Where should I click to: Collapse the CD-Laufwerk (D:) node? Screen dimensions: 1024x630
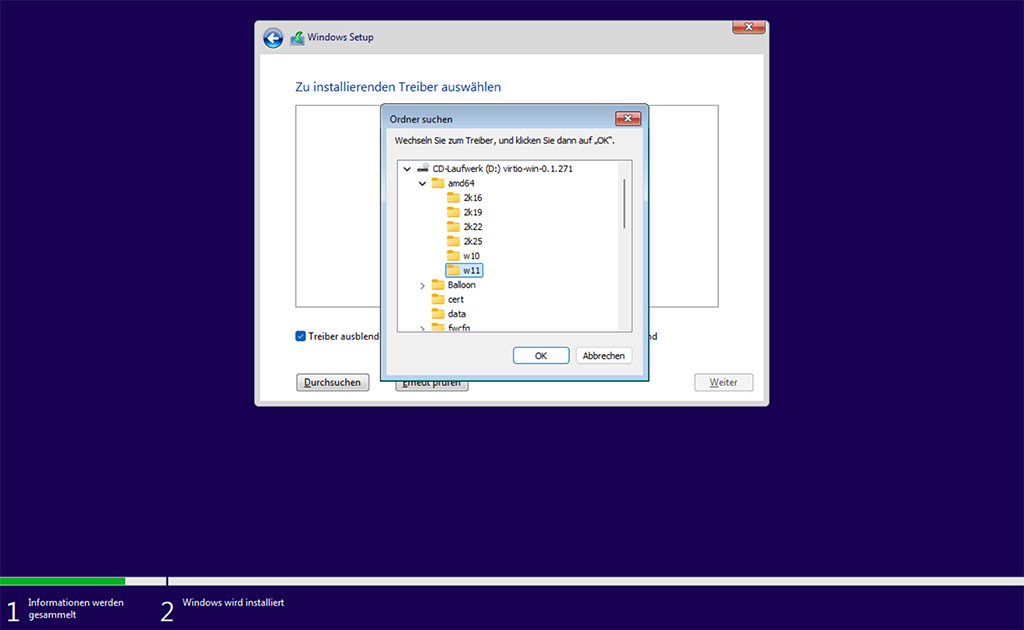point(407,169)
